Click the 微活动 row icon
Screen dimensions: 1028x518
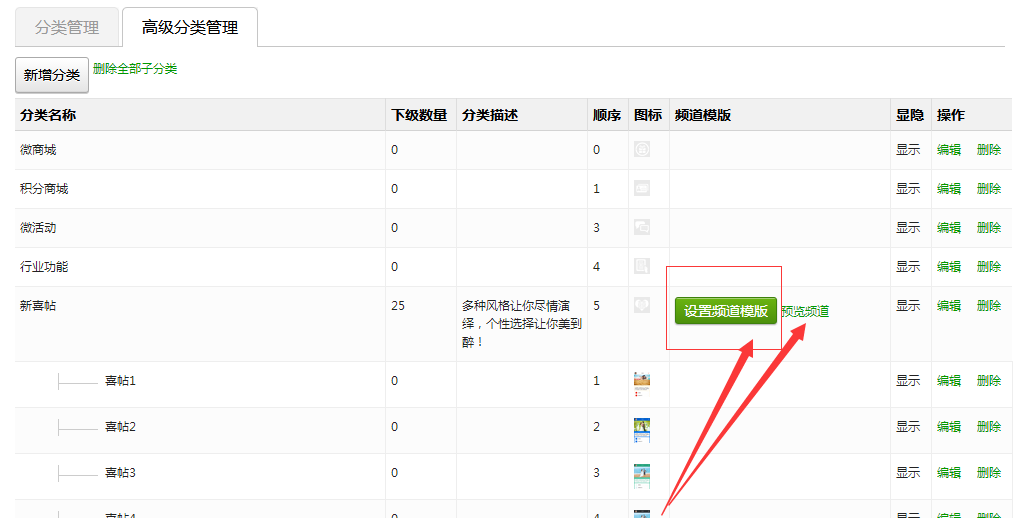(x=642, y=227)
